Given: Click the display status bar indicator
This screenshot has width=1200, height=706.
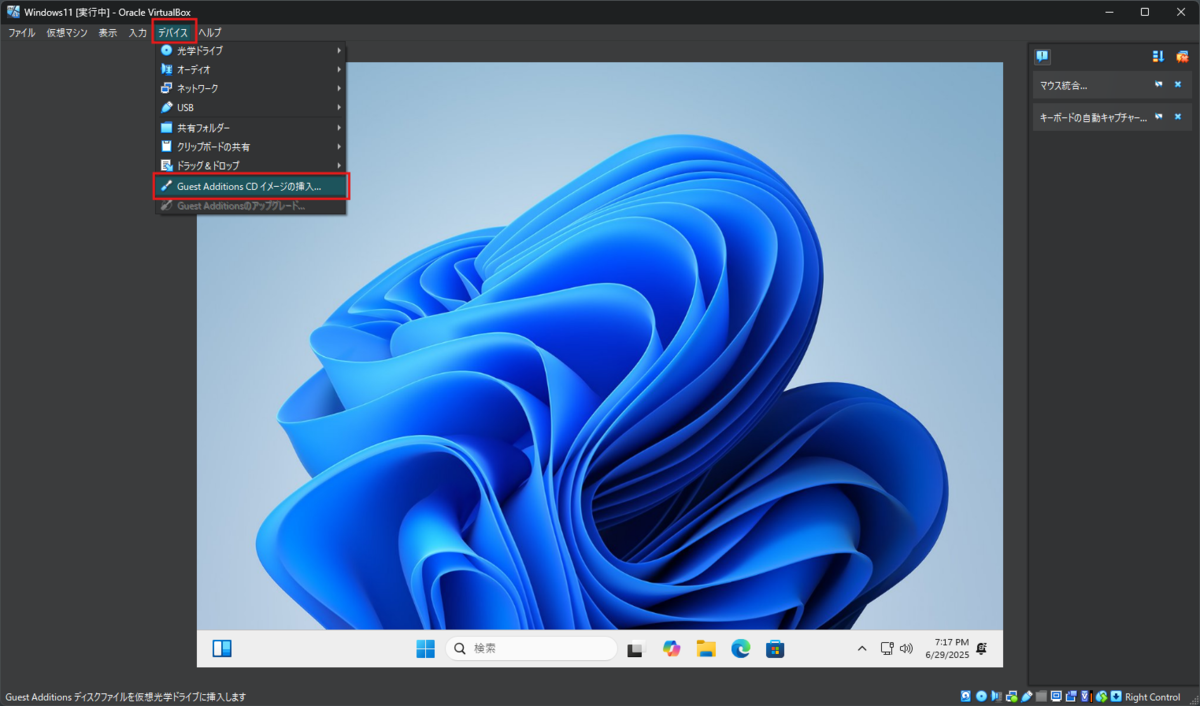Looking at the screenshot, I should click(x=1056, y=696).
